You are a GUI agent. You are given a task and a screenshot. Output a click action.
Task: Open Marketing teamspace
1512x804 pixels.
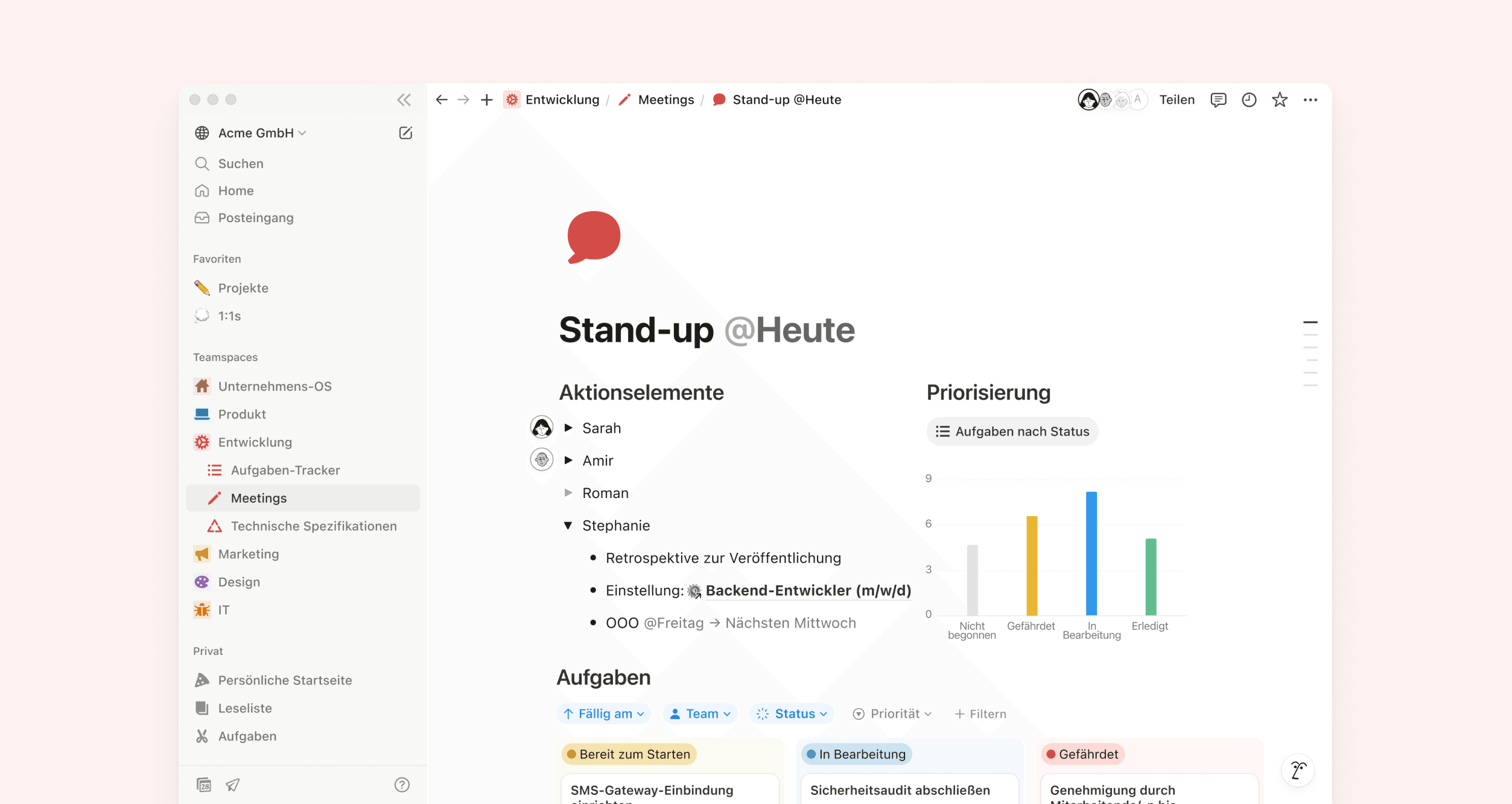click(302, 554)
